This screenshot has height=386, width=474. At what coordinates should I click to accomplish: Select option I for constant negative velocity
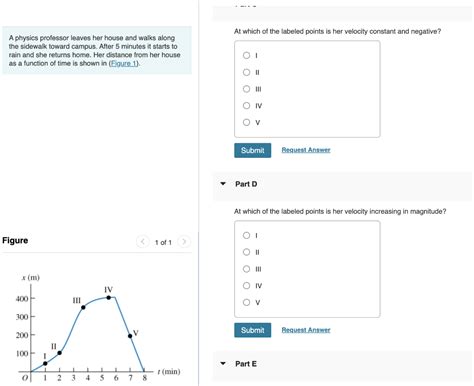click(246, 55)
